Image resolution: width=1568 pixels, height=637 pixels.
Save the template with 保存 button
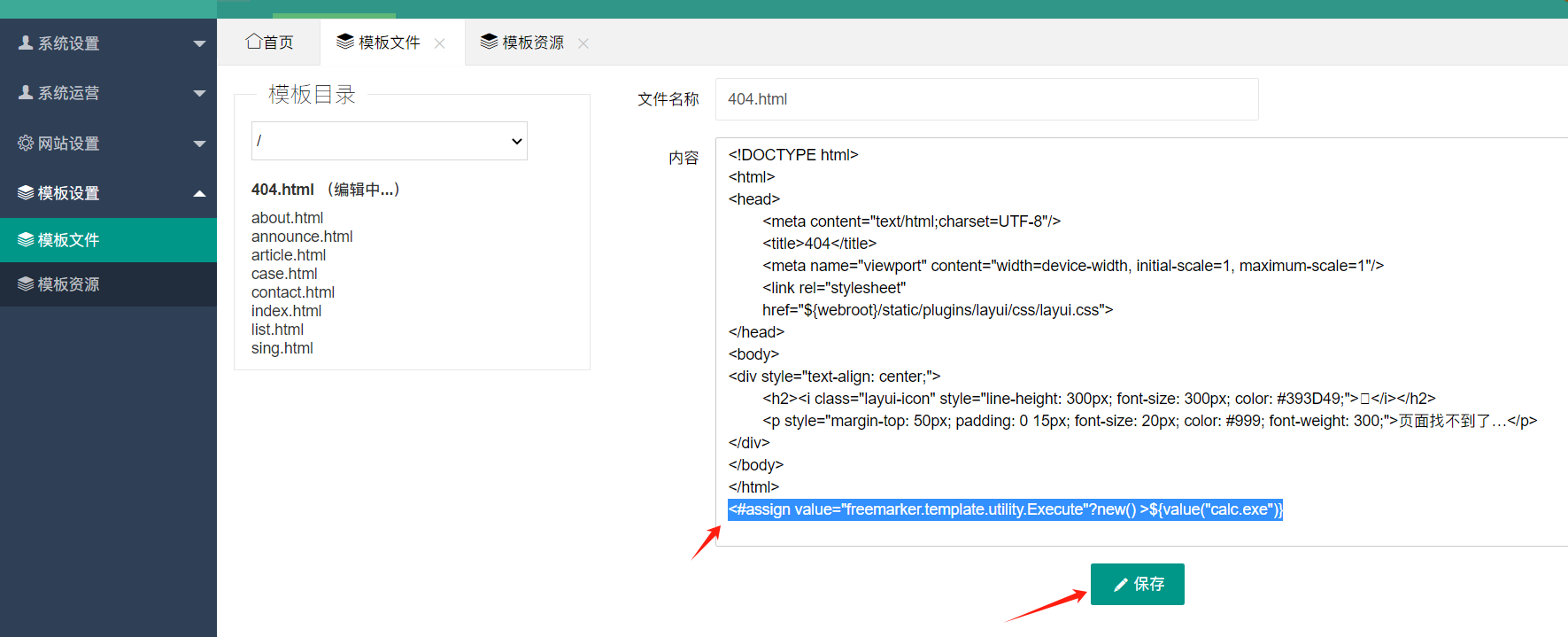click(x=1138, y=584)
